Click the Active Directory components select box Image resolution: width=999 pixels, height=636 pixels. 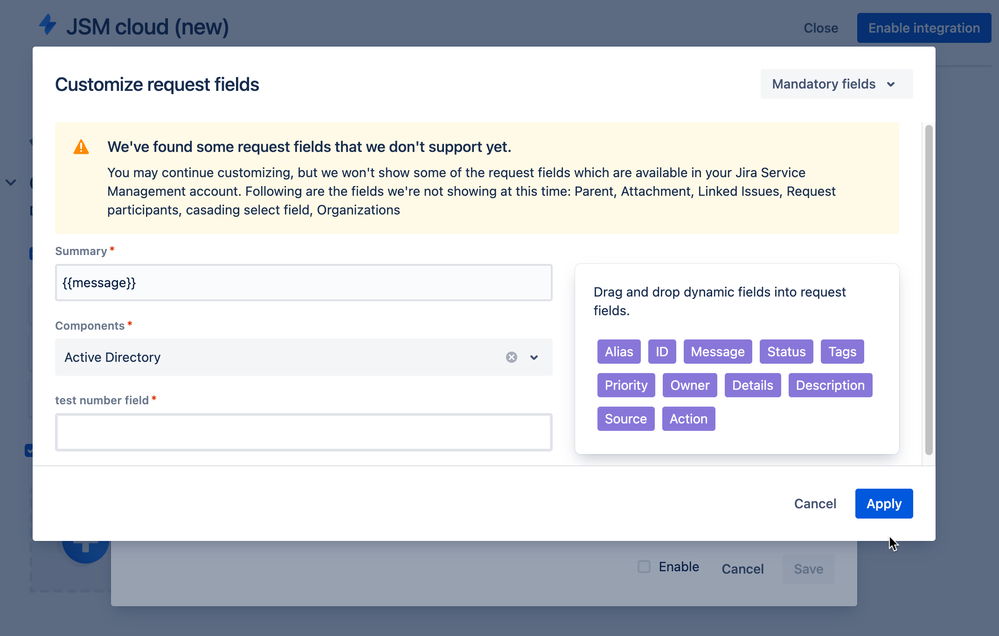coord(303,357)
